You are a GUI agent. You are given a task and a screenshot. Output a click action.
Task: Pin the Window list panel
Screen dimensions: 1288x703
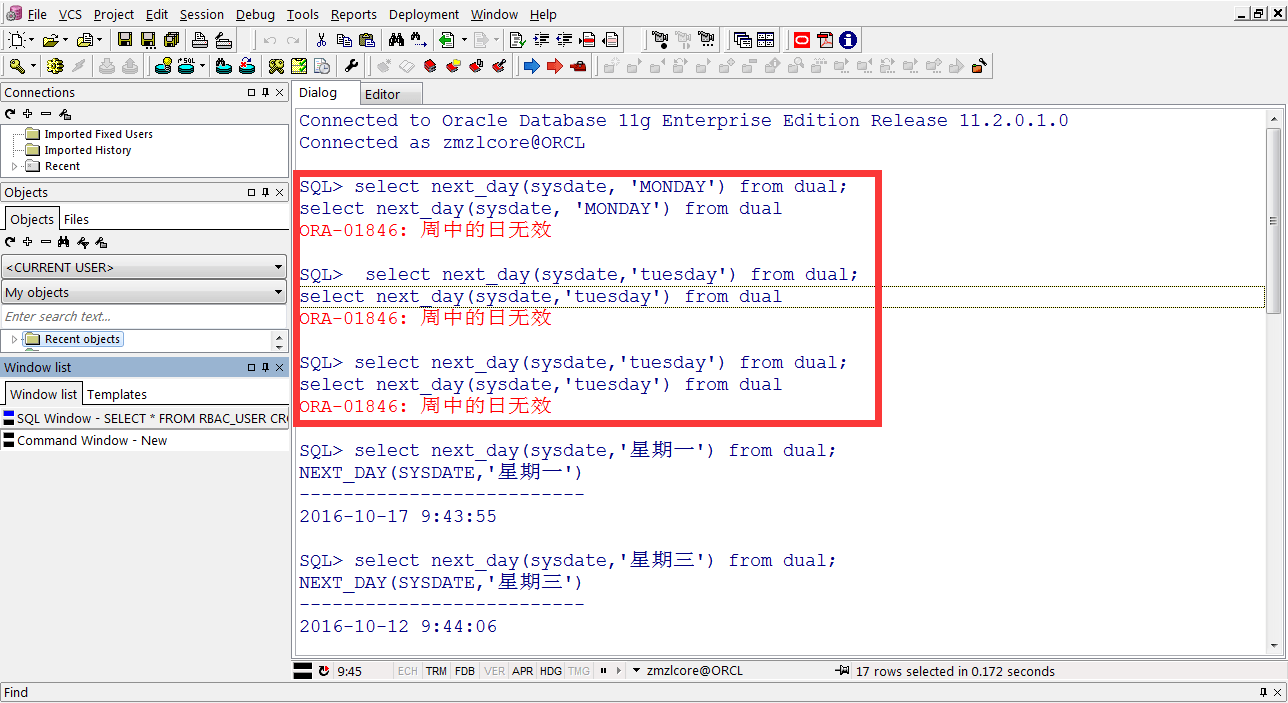click(265, 367)
